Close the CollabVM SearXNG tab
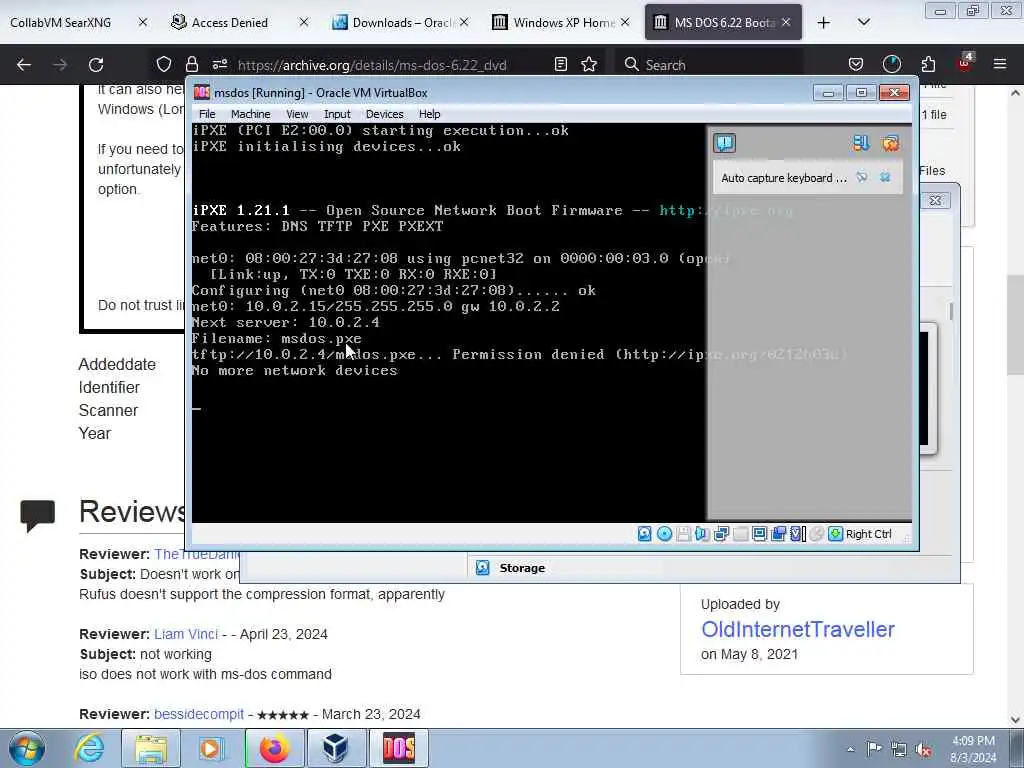 tap(143, 23)
